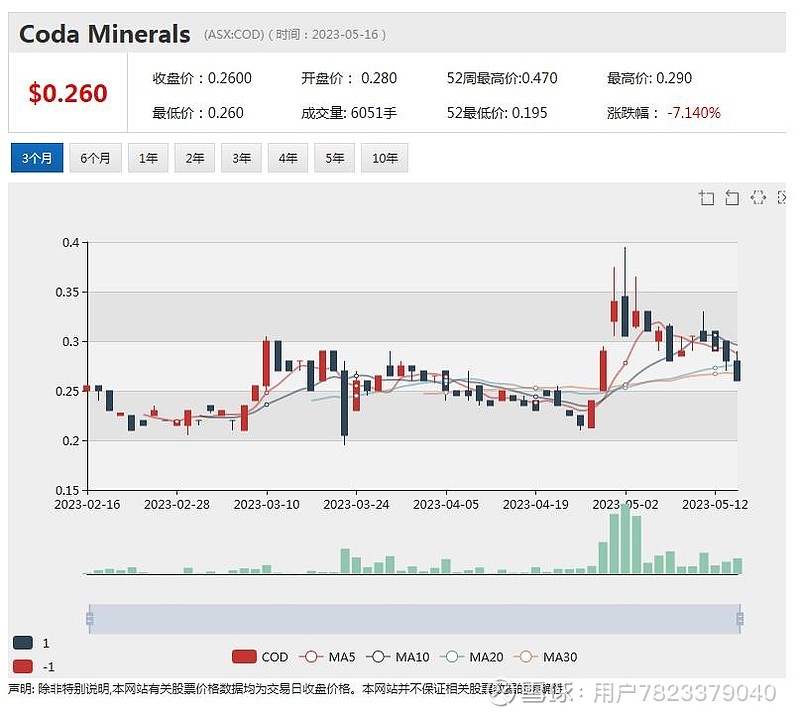Select the zoom-selection icon on the chart toolbar
The width and height of the screenshot is (800, 717).
click(x=707, y=198)
